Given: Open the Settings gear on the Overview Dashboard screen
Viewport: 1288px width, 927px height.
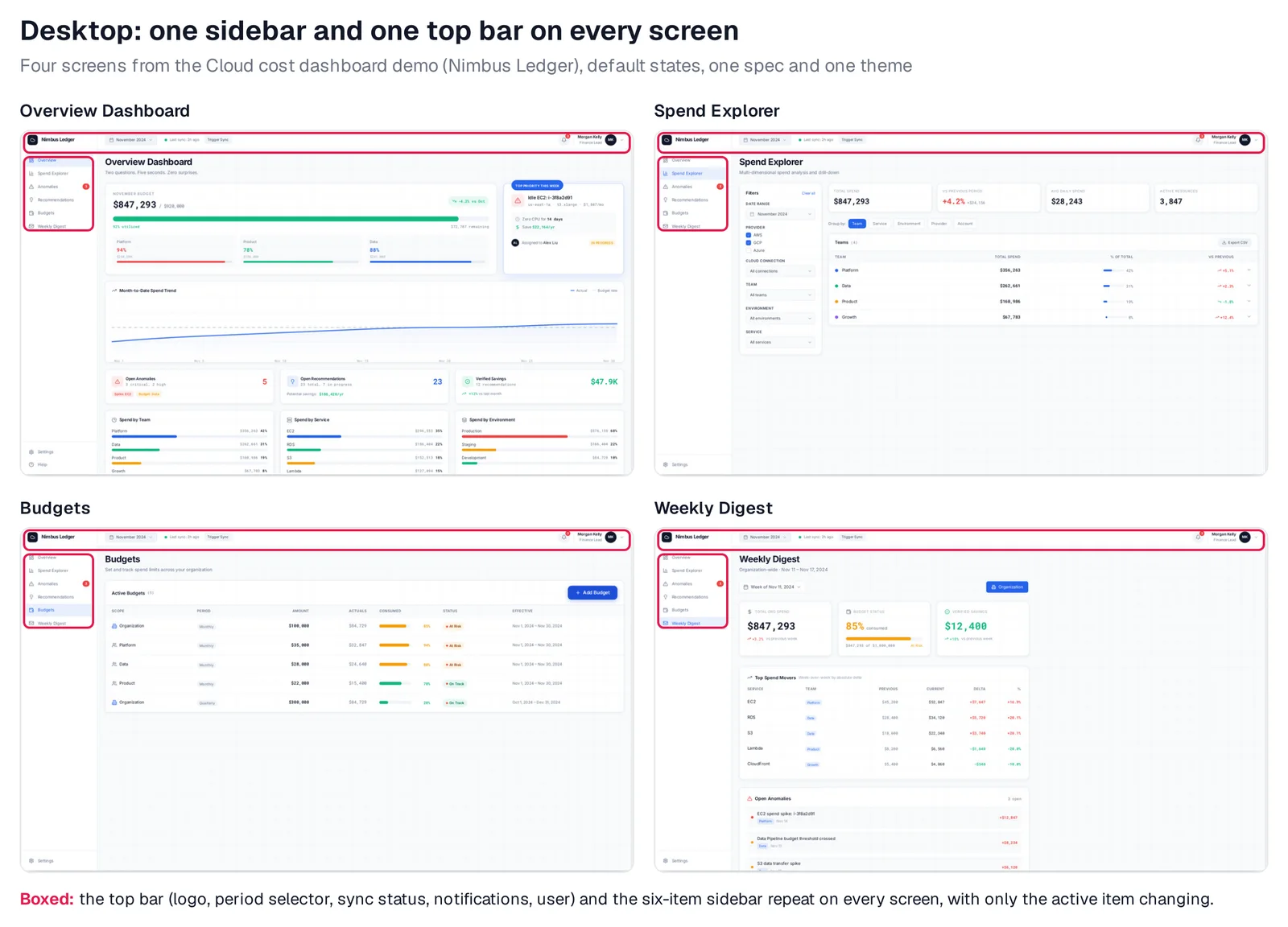Looking at the screenshot, I should click(31, 452).
